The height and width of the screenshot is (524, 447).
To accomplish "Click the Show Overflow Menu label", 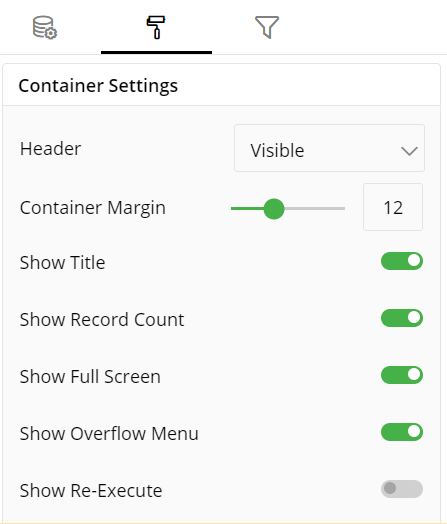I will (109, 433).
